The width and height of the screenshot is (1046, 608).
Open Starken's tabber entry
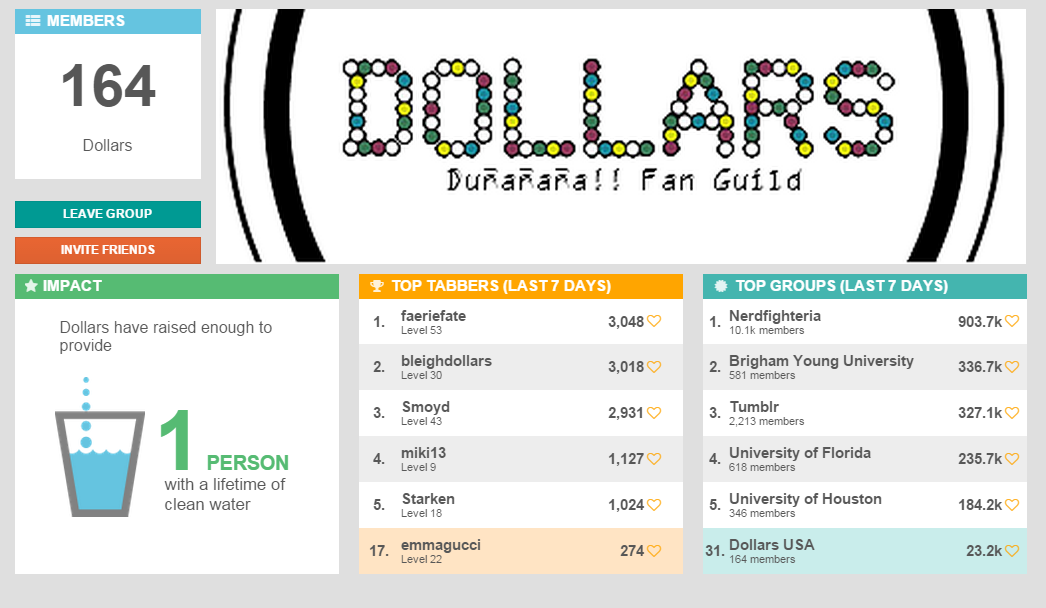click(x=520, y=505)
